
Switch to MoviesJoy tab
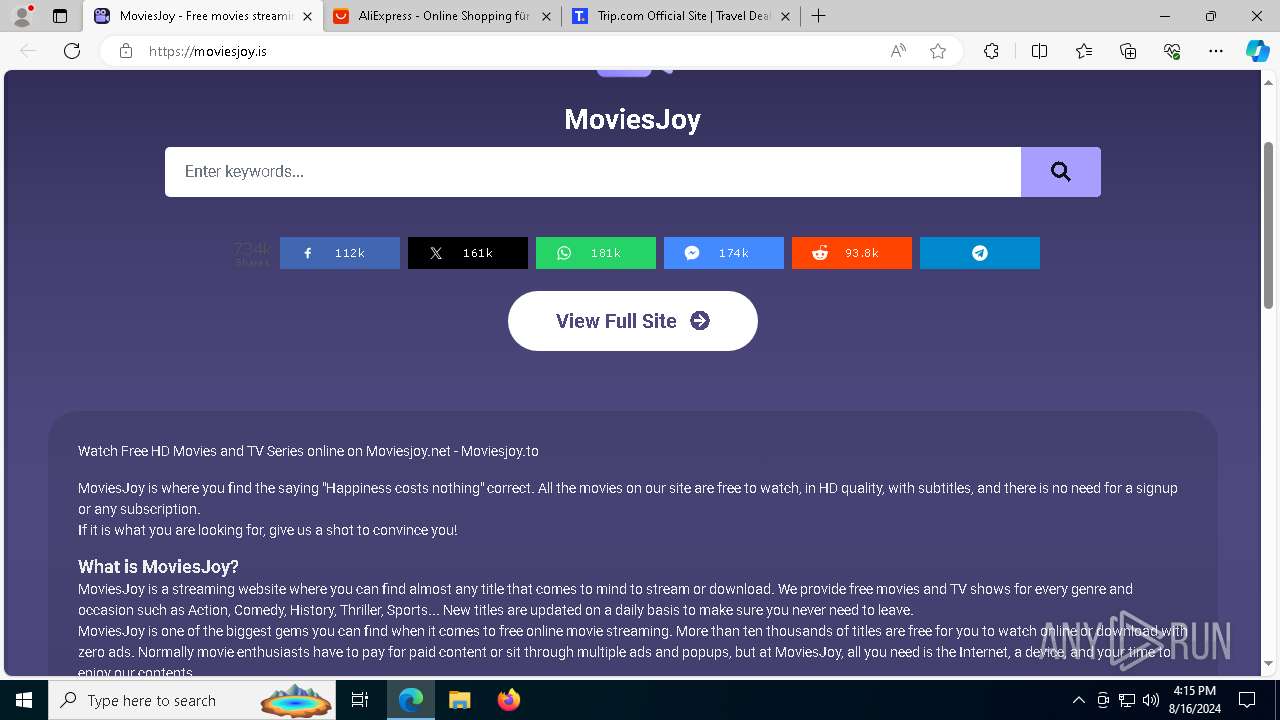(x=203, y=16)
